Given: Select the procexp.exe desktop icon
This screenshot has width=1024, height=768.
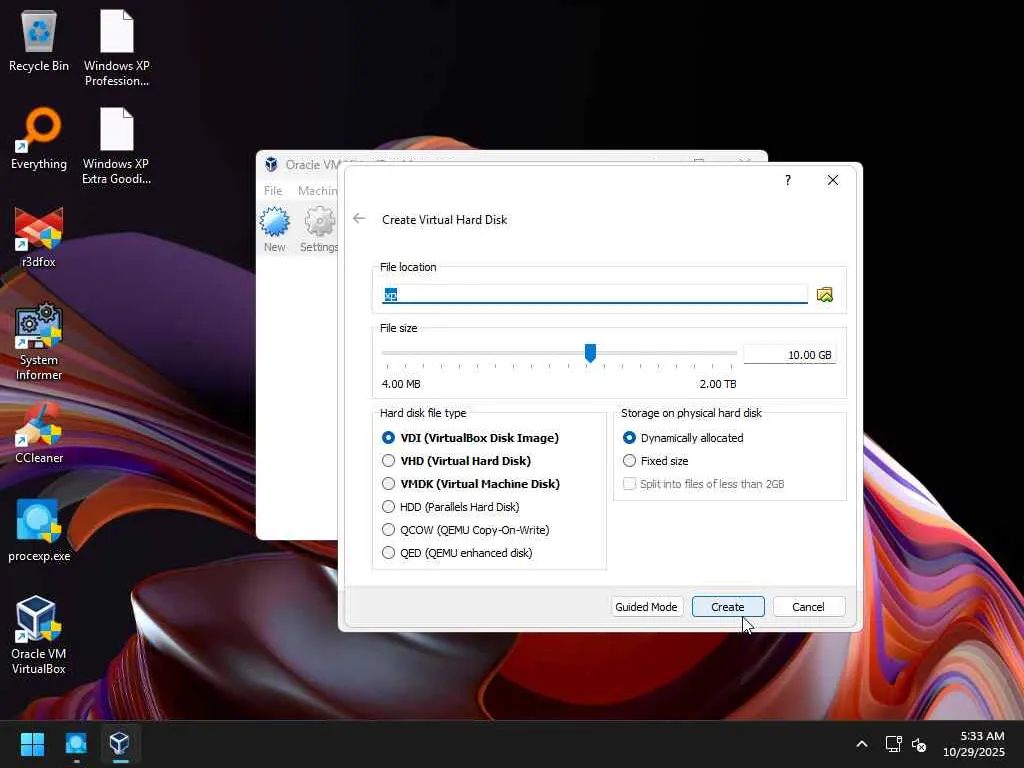Looking at the screenshot, I should (39, 530).
